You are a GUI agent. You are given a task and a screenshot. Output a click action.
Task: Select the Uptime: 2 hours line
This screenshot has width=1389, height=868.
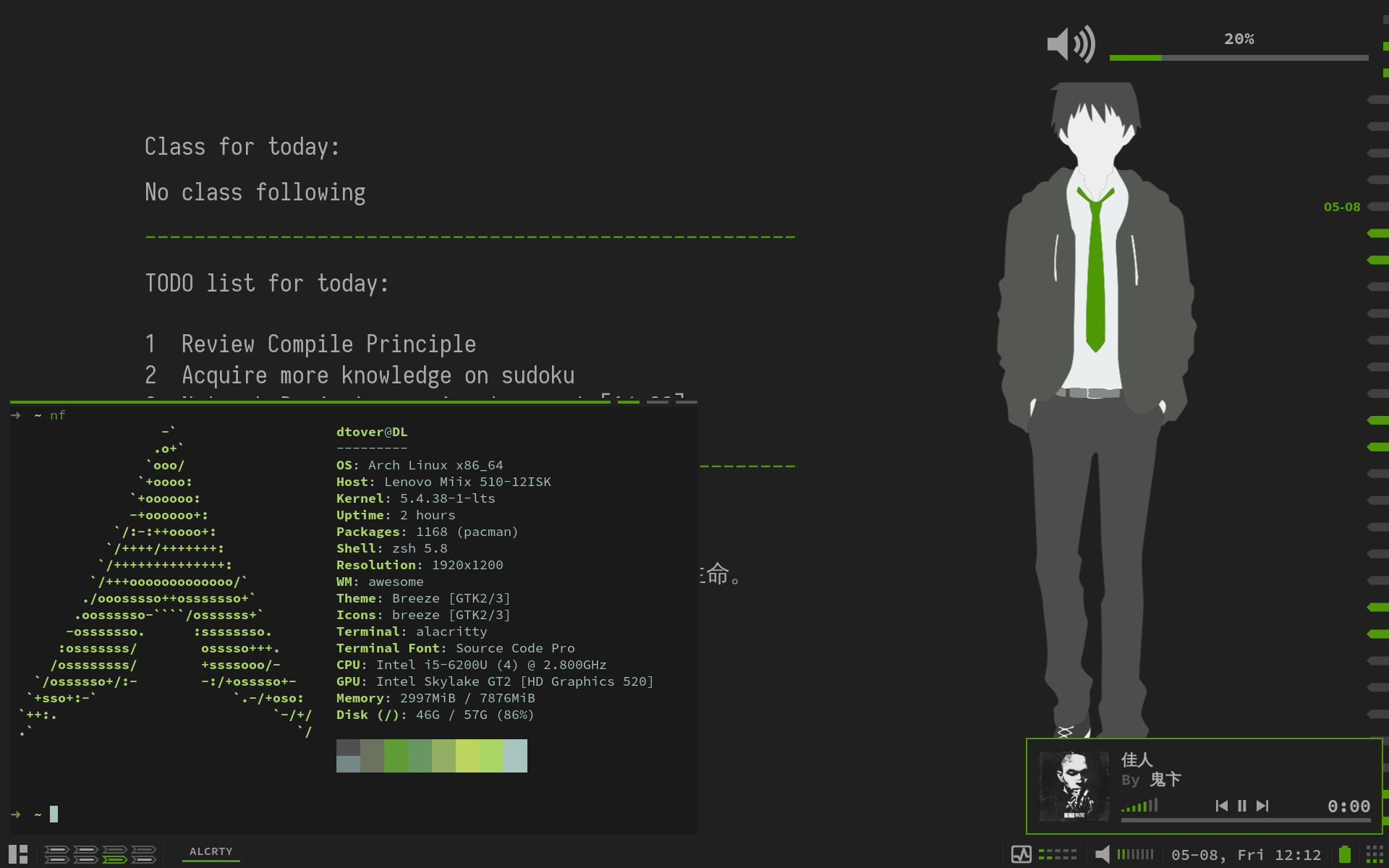(x=396, y=515)
